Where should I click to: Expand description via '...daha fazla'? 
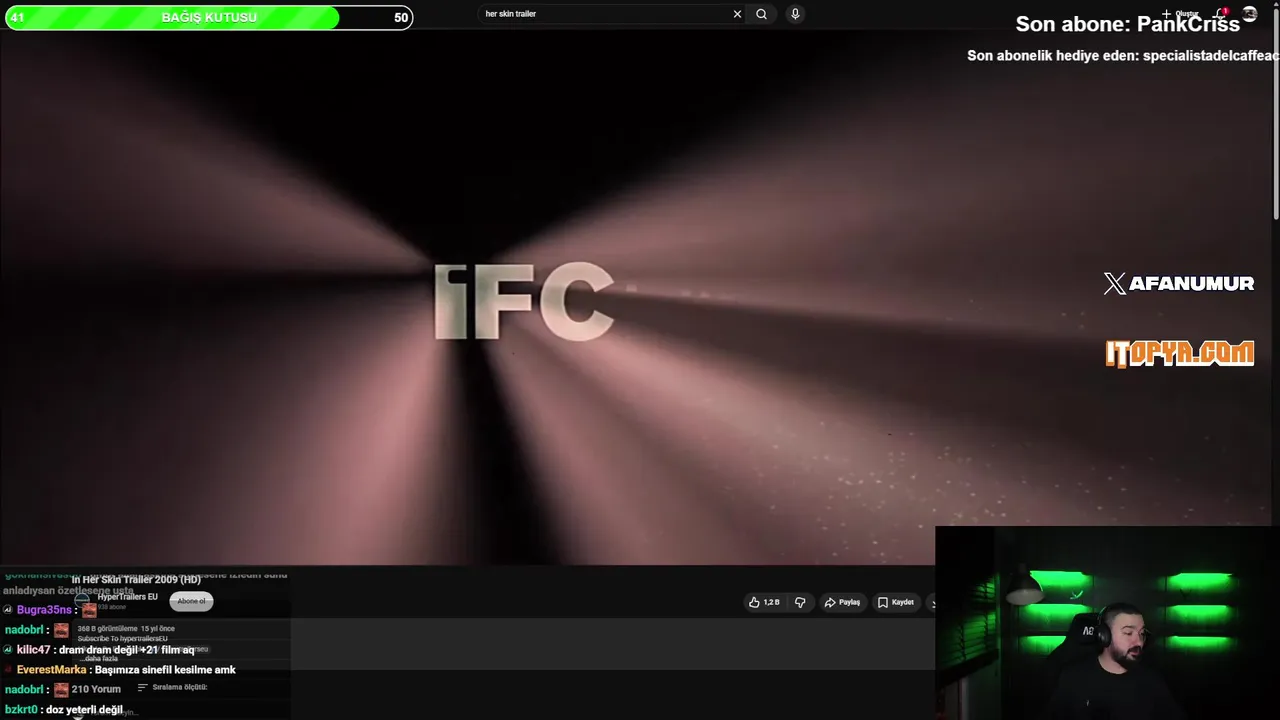(x=101, y=659)
